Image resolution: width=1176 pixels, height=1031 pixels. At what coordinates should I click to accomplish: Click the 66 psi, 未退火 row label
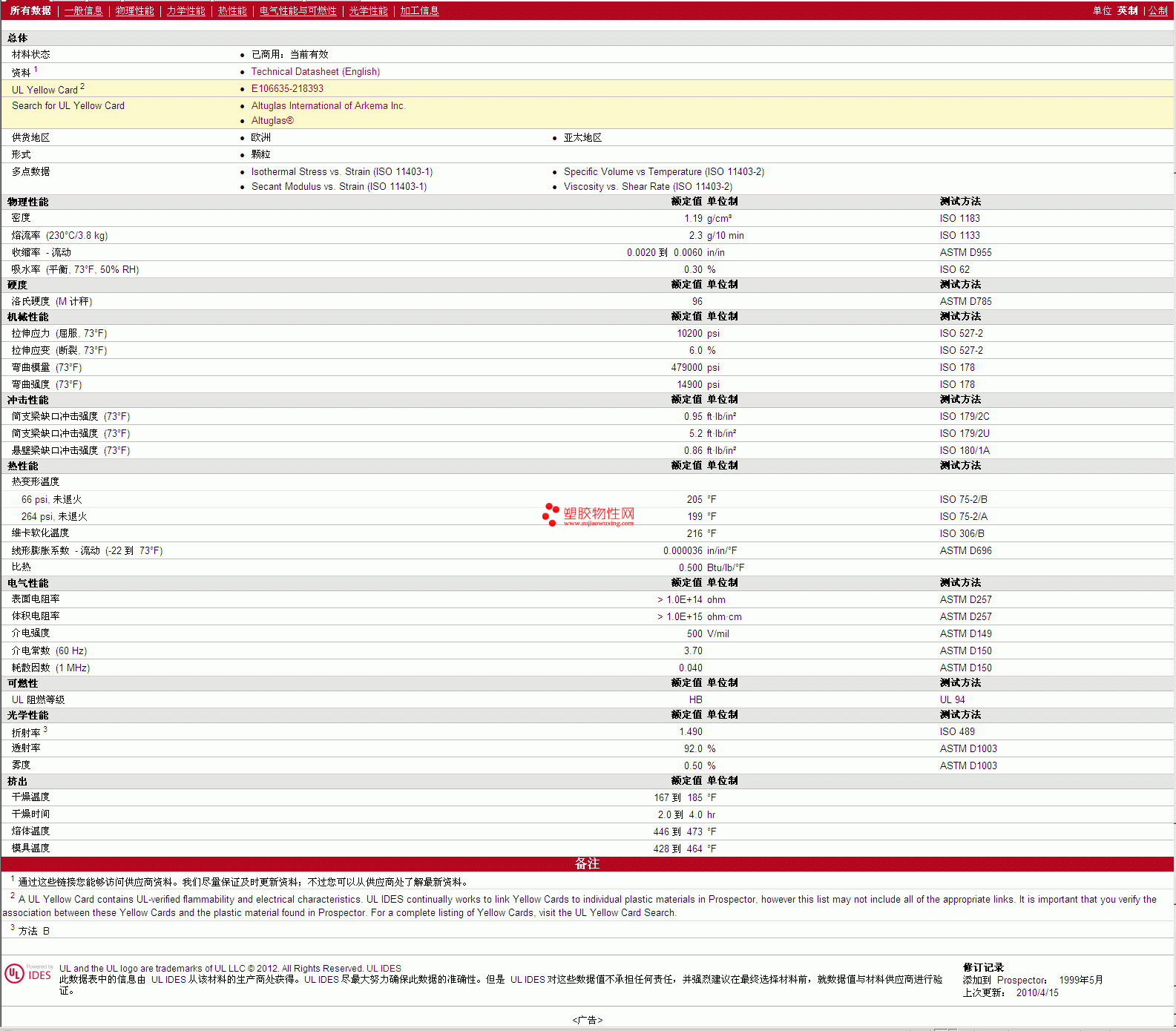coord(52,499)
